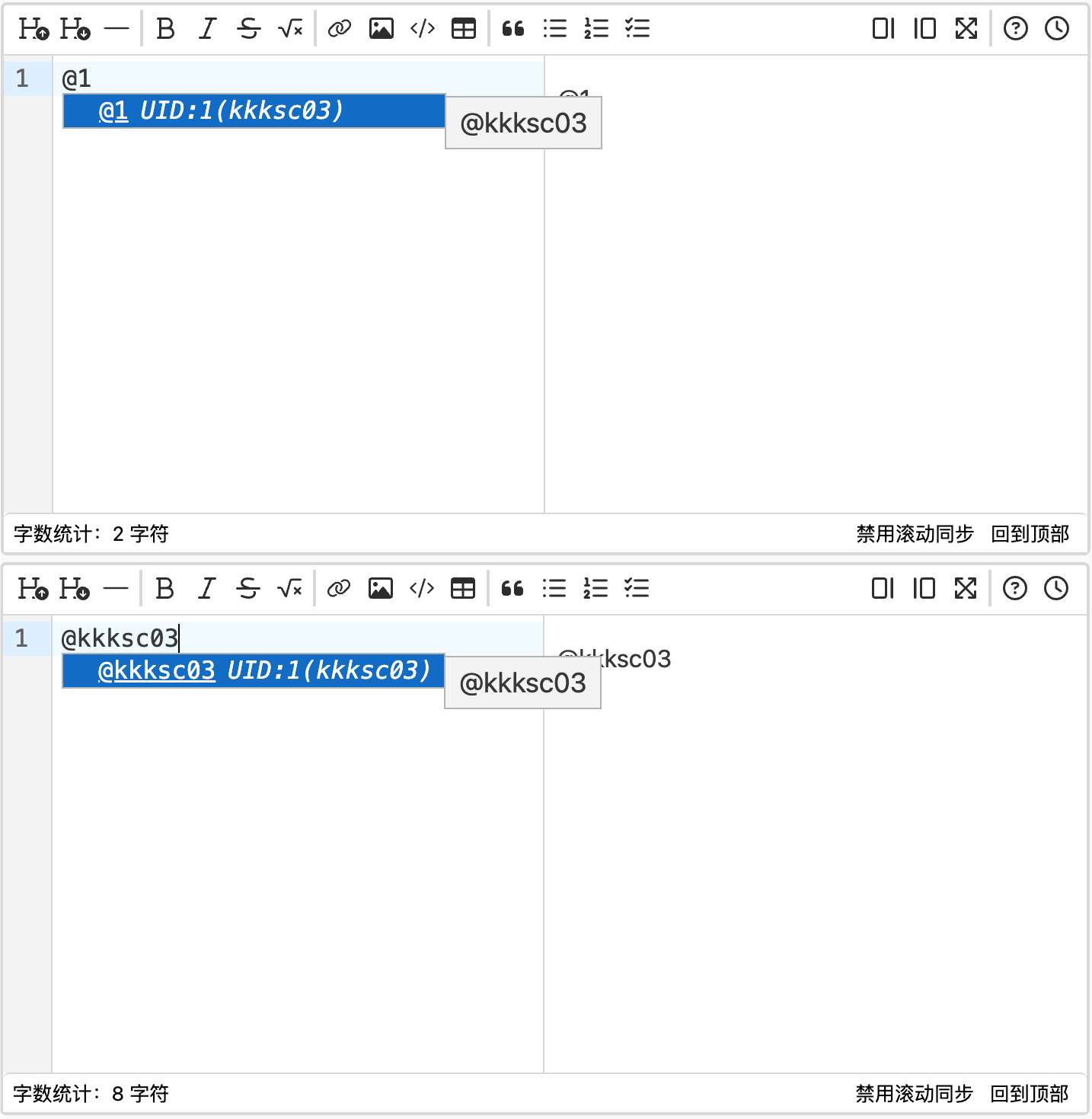Image resolution: width=1092 pixels, height=1119 pixels.
Task: Switch bottom editor to preview-only layout
Action: tap(924, 589)
